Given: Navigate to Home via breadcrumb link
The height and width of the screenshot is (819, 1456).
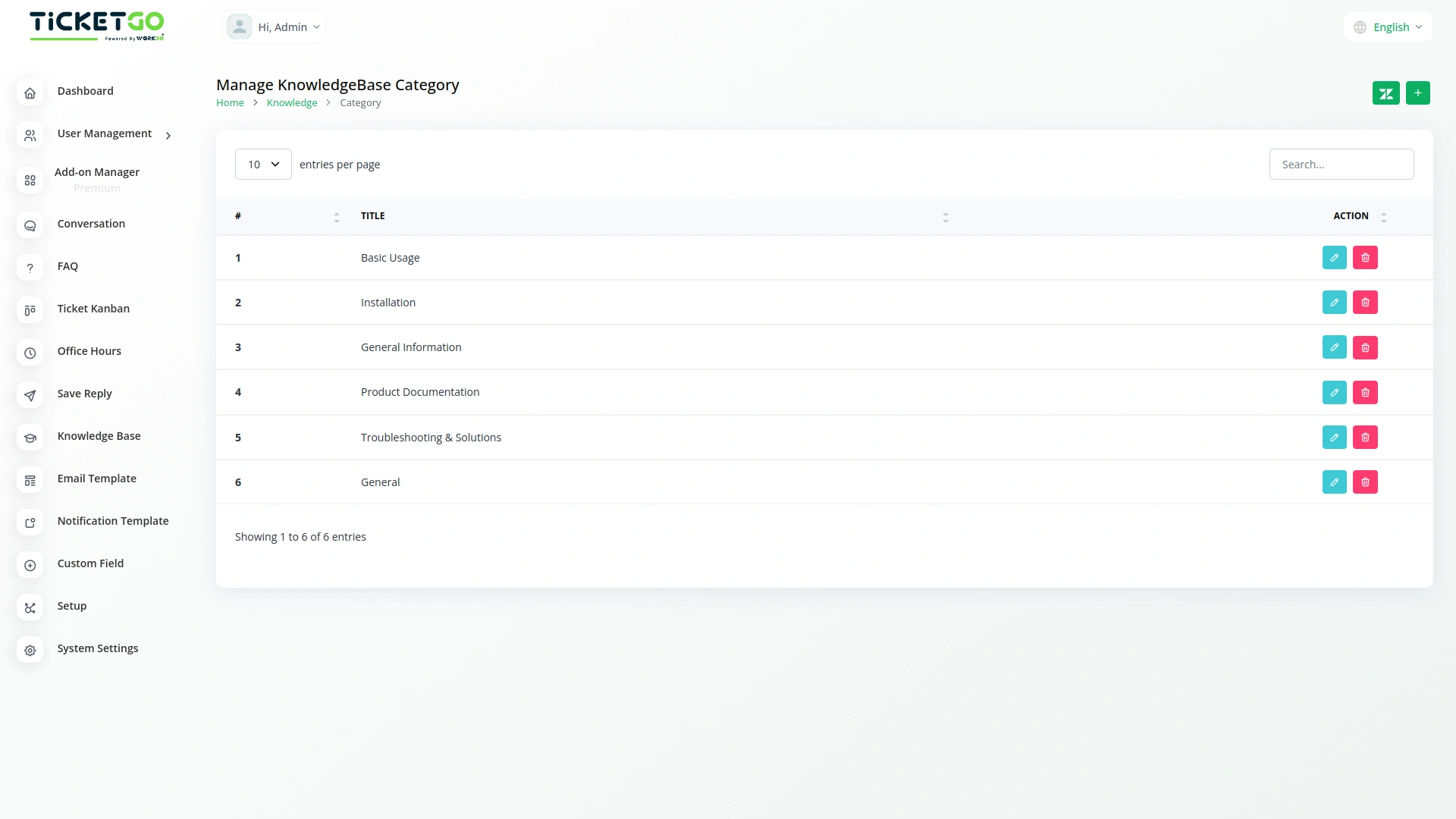Looking at the screenshot, I should point(230,102).
